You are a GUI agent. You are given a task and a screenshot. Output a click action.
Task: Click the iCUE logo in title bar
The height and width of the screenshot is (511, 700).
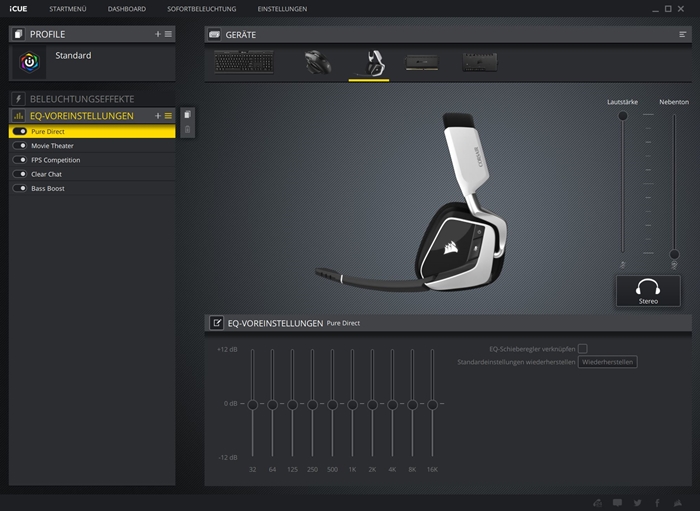tap(18, 9)
